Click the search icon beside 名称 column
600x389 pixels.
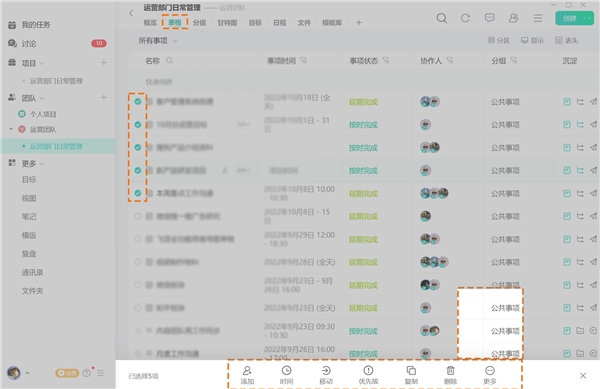pyautogui.click(x=169, y=61)
